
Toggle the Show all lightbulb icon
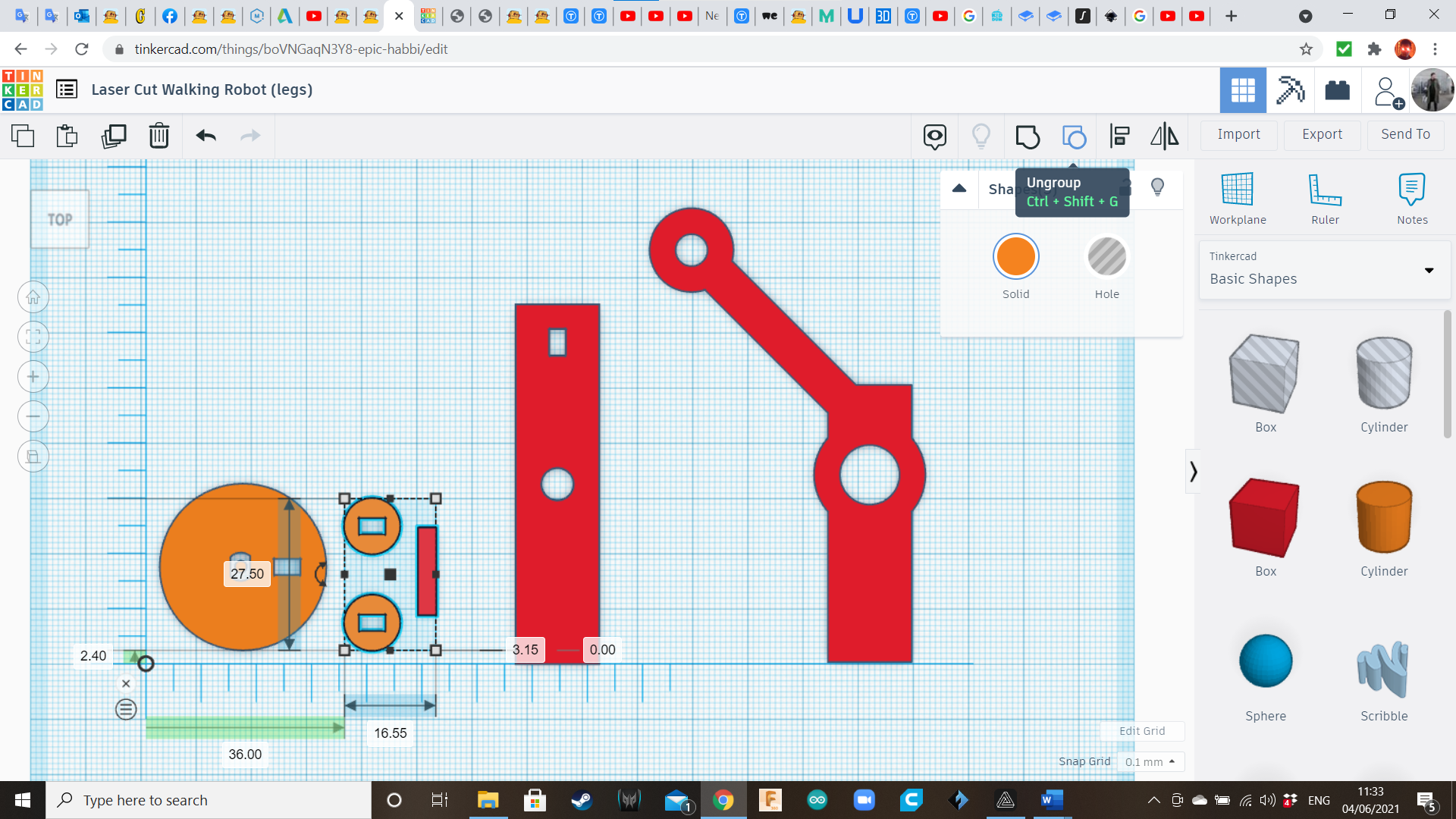[x=981, y=136]
